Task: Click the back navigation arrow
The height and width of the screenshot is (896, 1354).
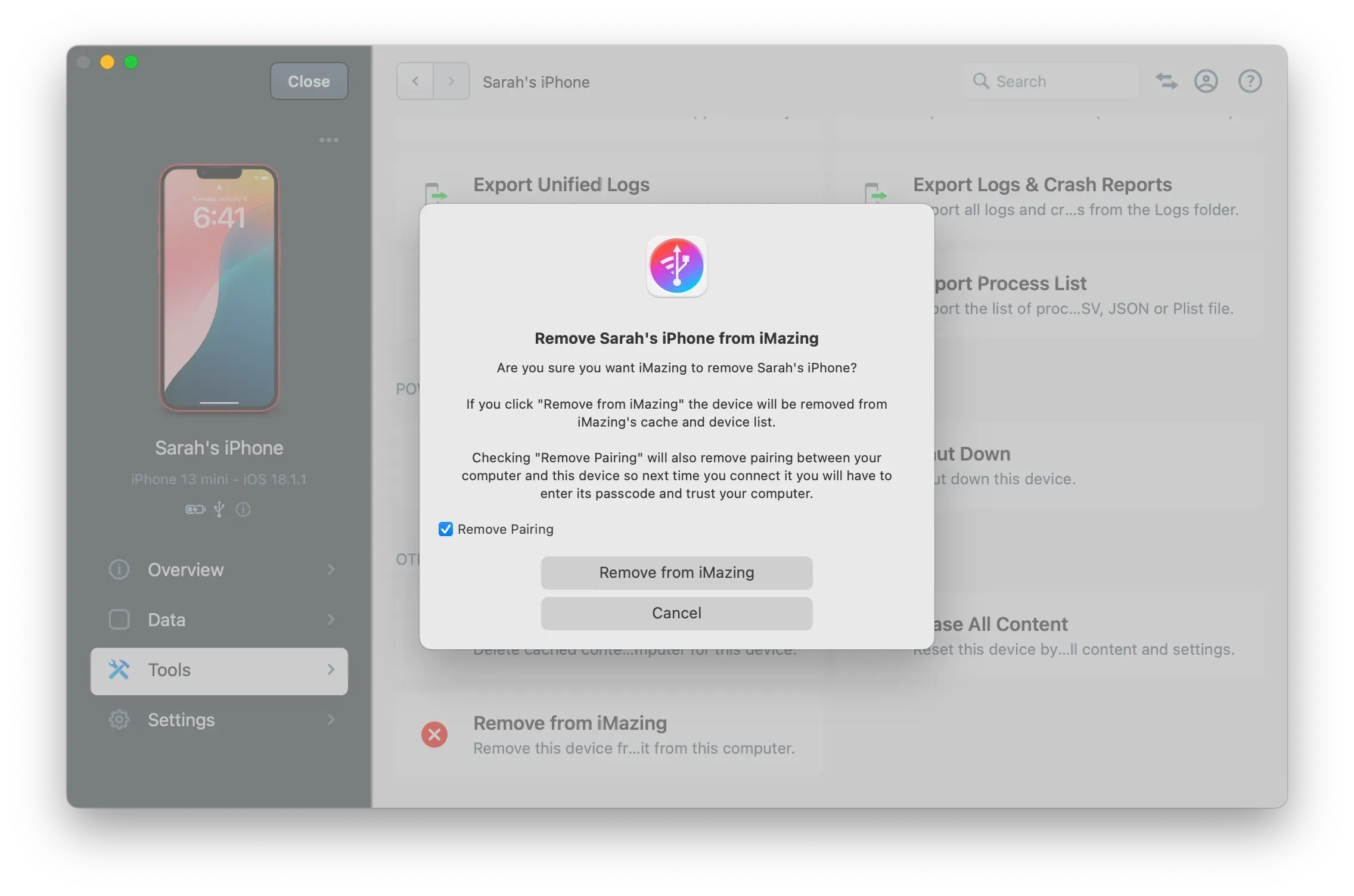Action: click(415, 81)
